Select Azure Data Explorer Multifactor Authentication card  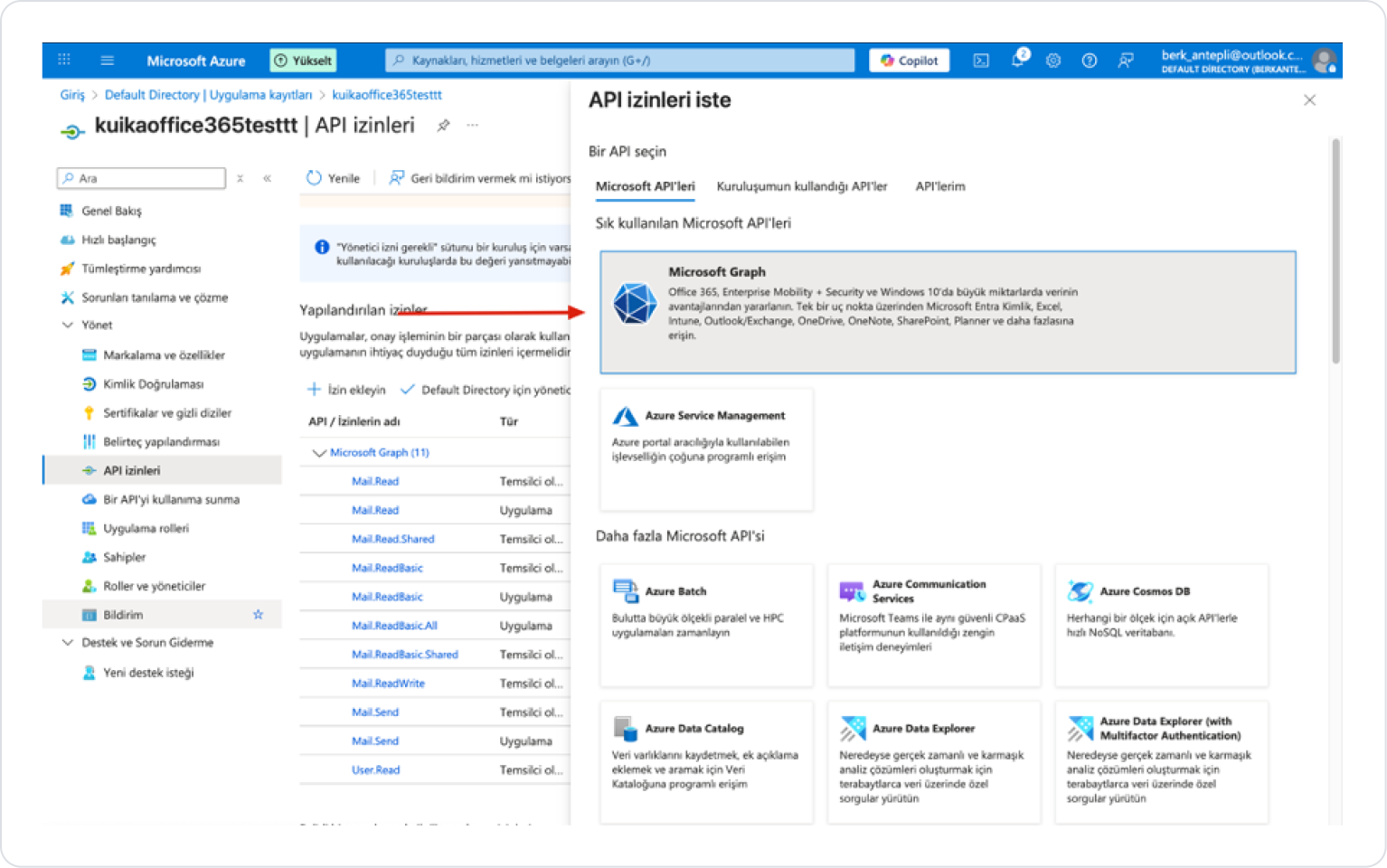click(1161, 763)
